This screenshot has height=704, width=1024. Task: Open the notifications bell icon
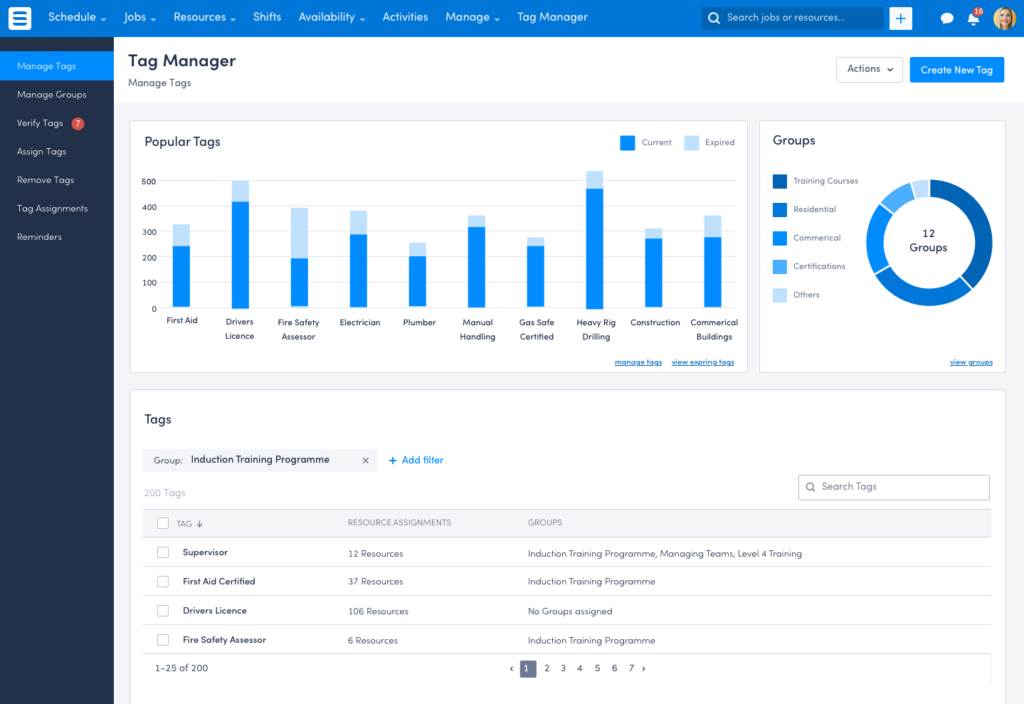pyautogui.click(x=973, y=19)
